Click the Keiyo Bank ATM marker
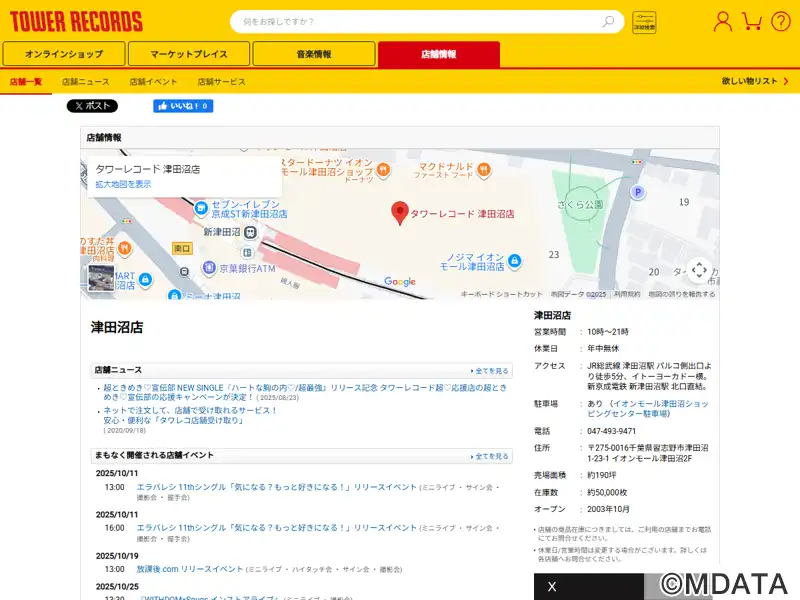 [x=209, y=267]
